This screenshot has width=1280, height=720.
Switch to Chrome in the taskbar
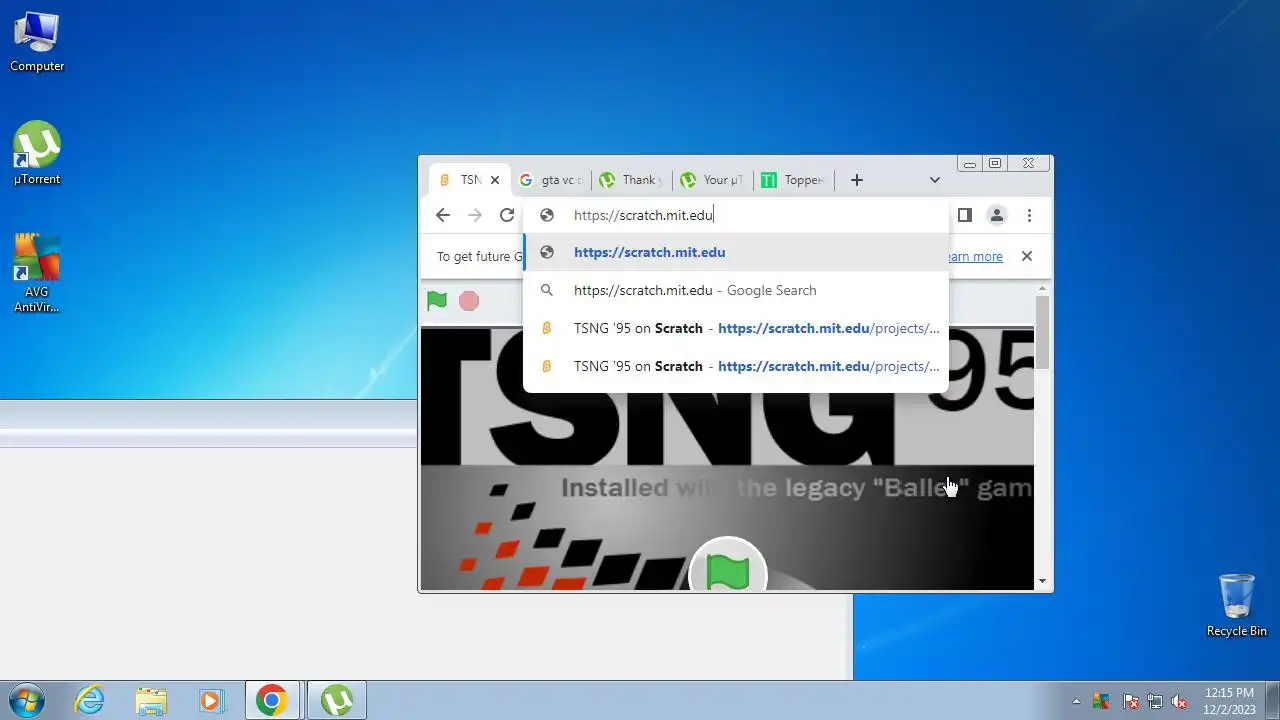pos(272,700)
